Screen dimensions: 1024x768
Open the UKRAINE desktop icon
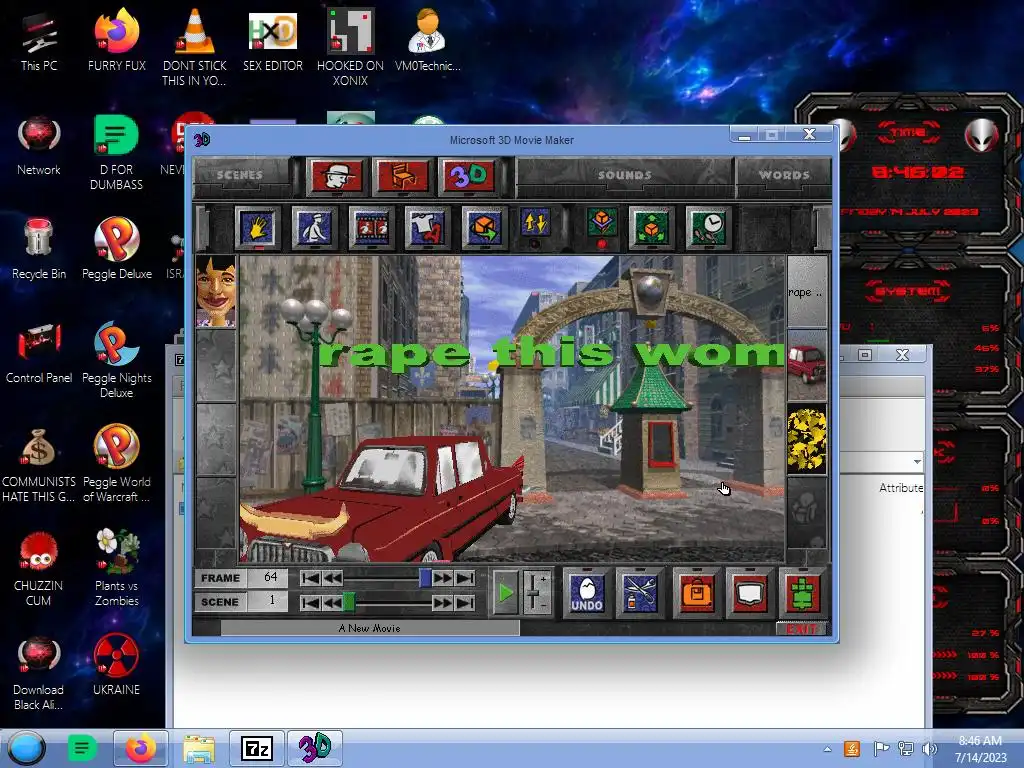click(x=116, y=665)
